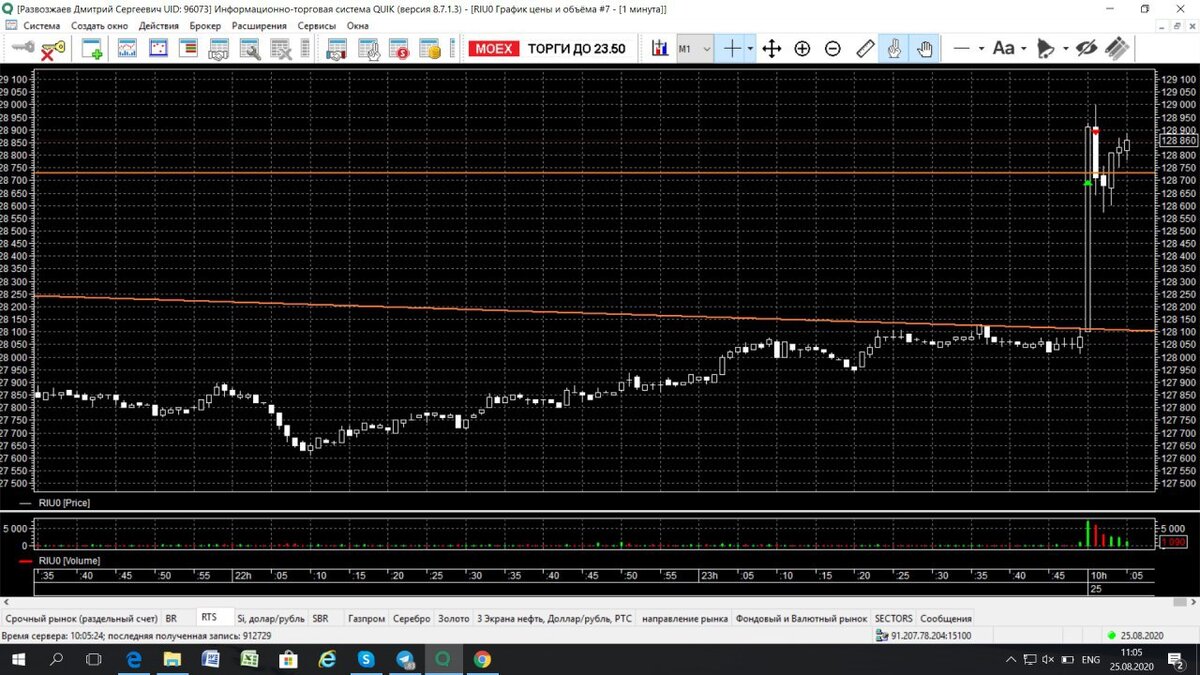1200x675 pixels.
Task: Click the alert bell icon
Action: pos(1046,48)
